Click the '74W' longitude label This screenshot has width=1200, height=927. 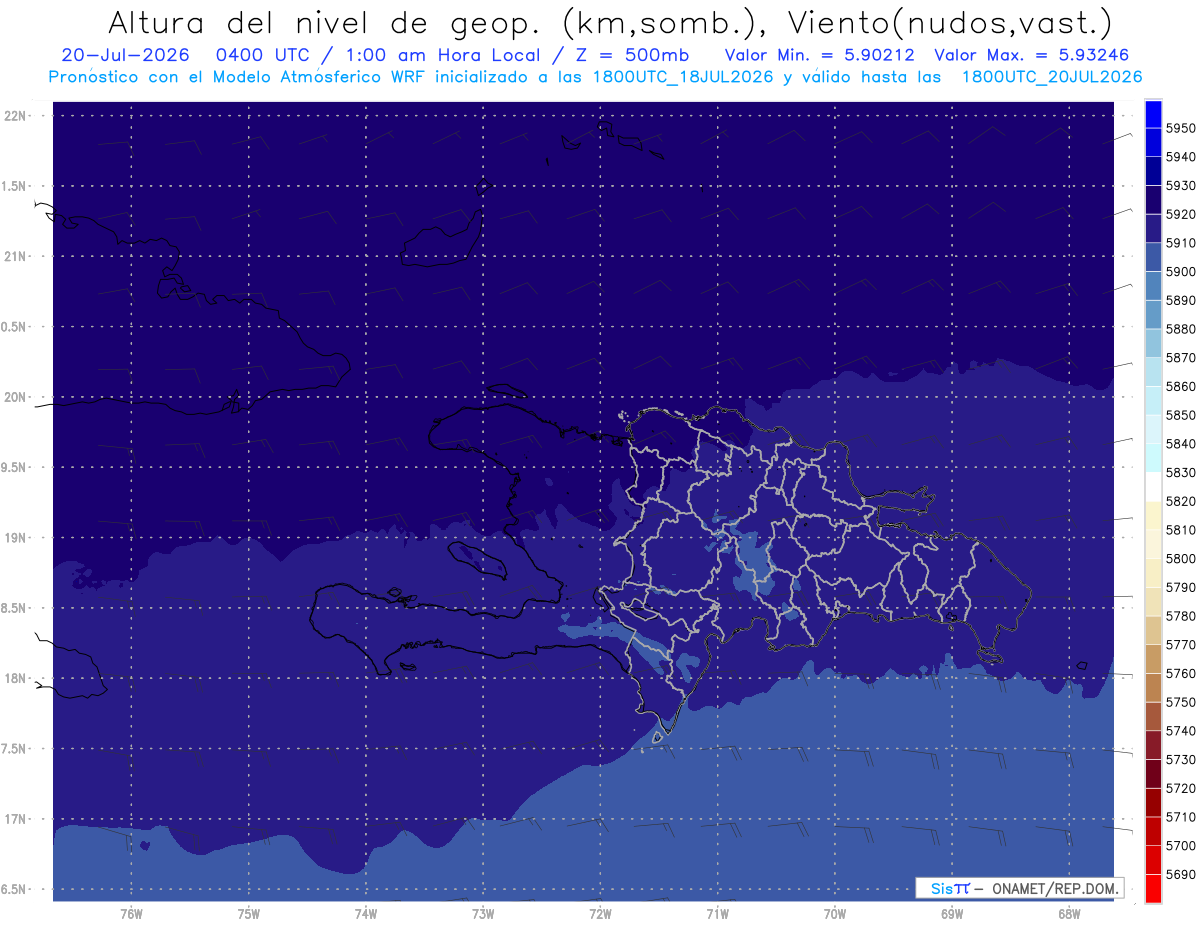[x=365, y=914]
